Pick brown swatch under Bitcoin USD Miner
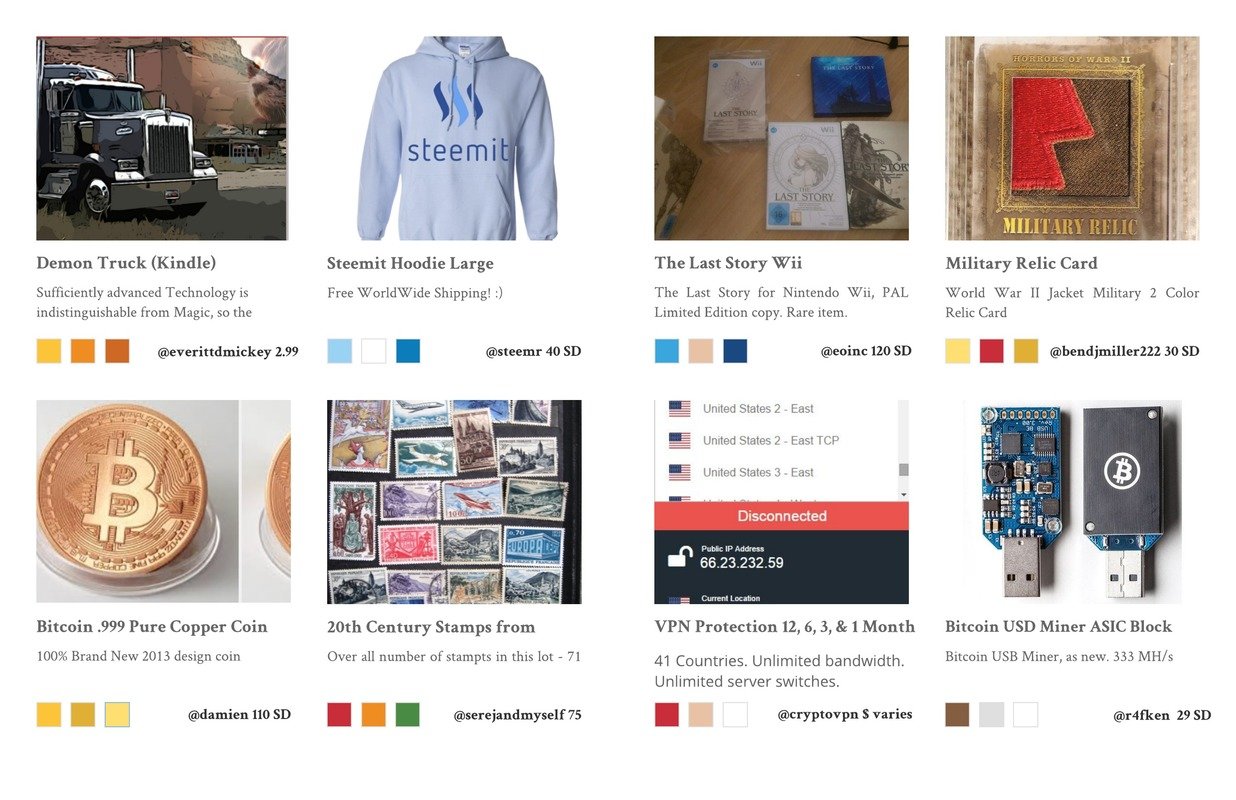This screenshot has height=800, width=1236. pyautogui.click(x=957, y=714)
